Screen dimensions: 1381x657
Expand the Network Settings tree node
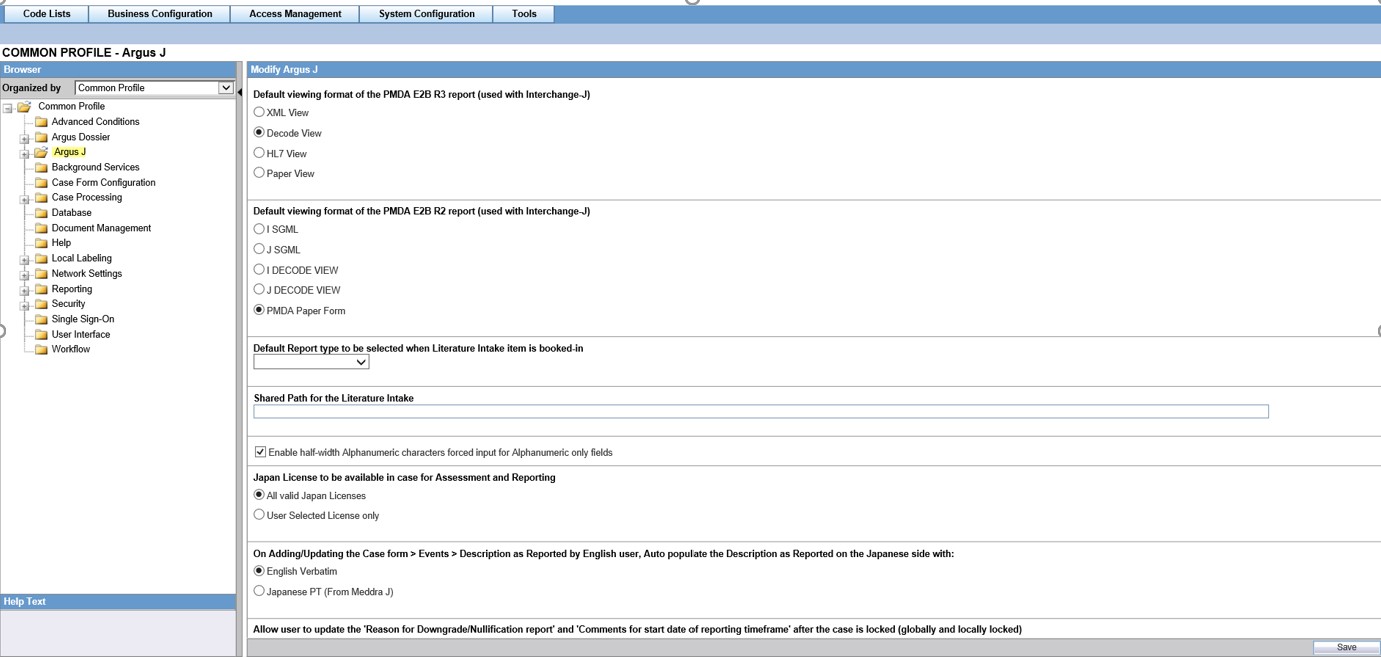tap(25, 275)
